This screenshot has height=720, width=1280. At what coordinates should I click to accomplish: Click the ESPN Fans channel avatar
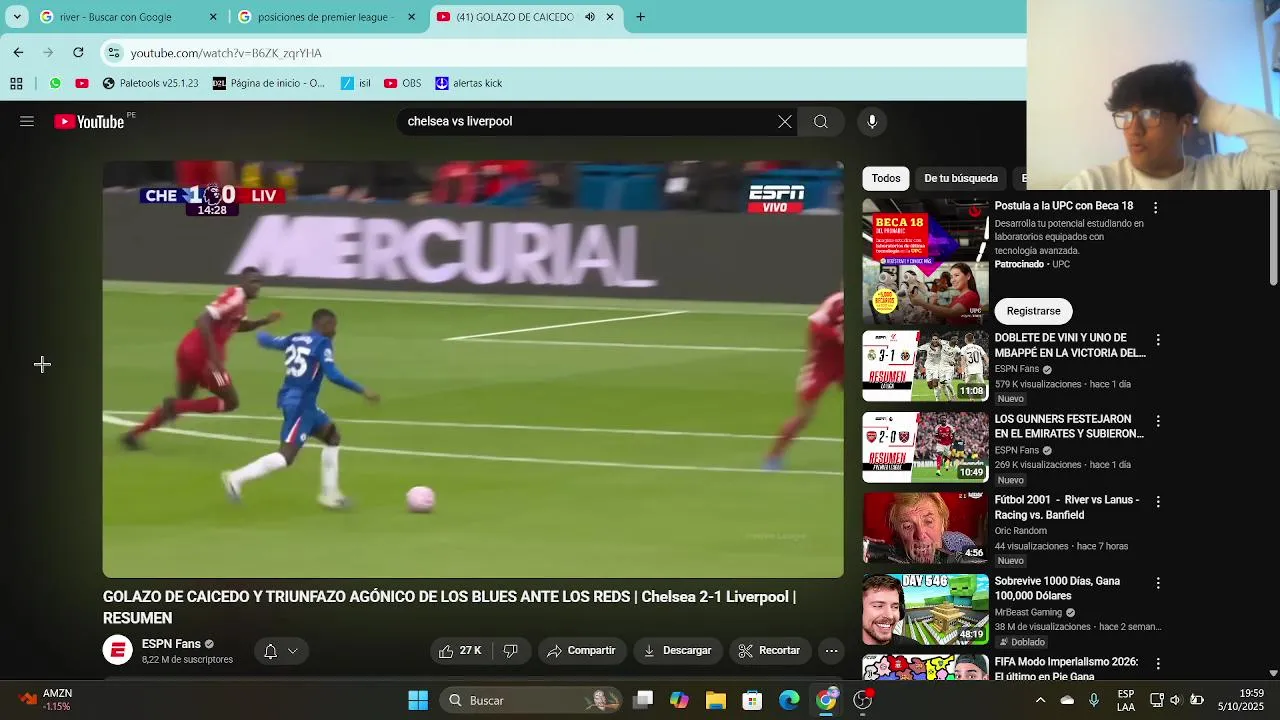pos(117,651)
